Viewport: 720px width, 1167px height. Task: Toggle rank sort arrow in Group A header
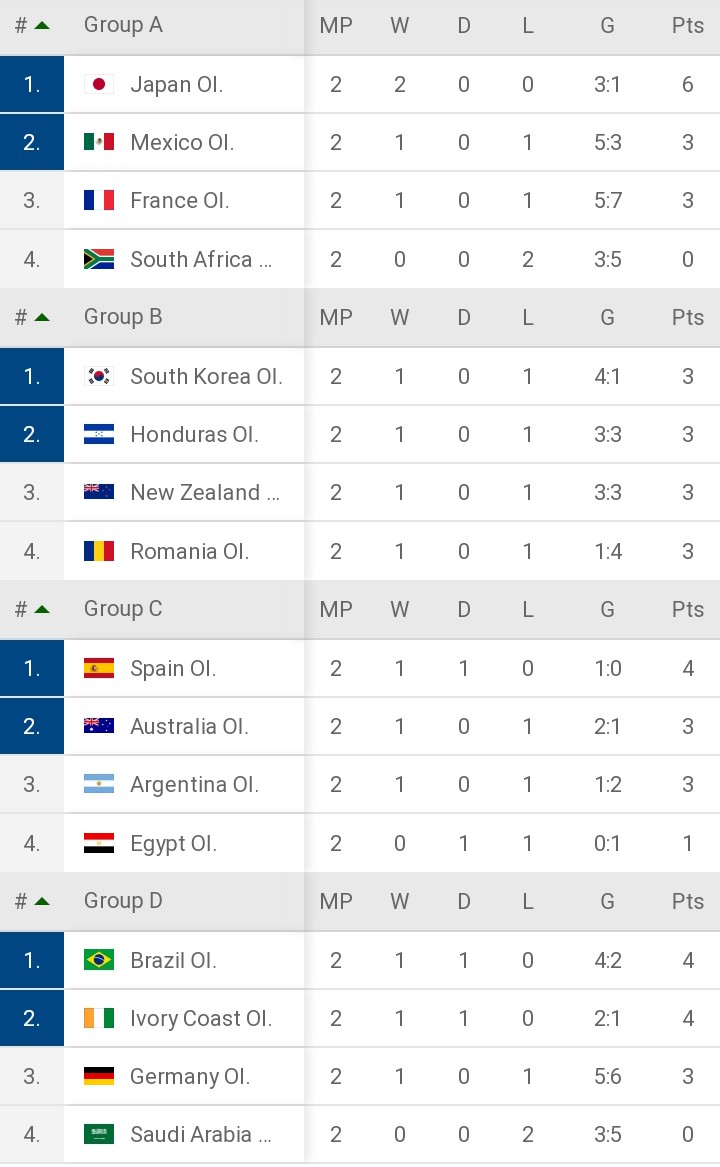42,25
